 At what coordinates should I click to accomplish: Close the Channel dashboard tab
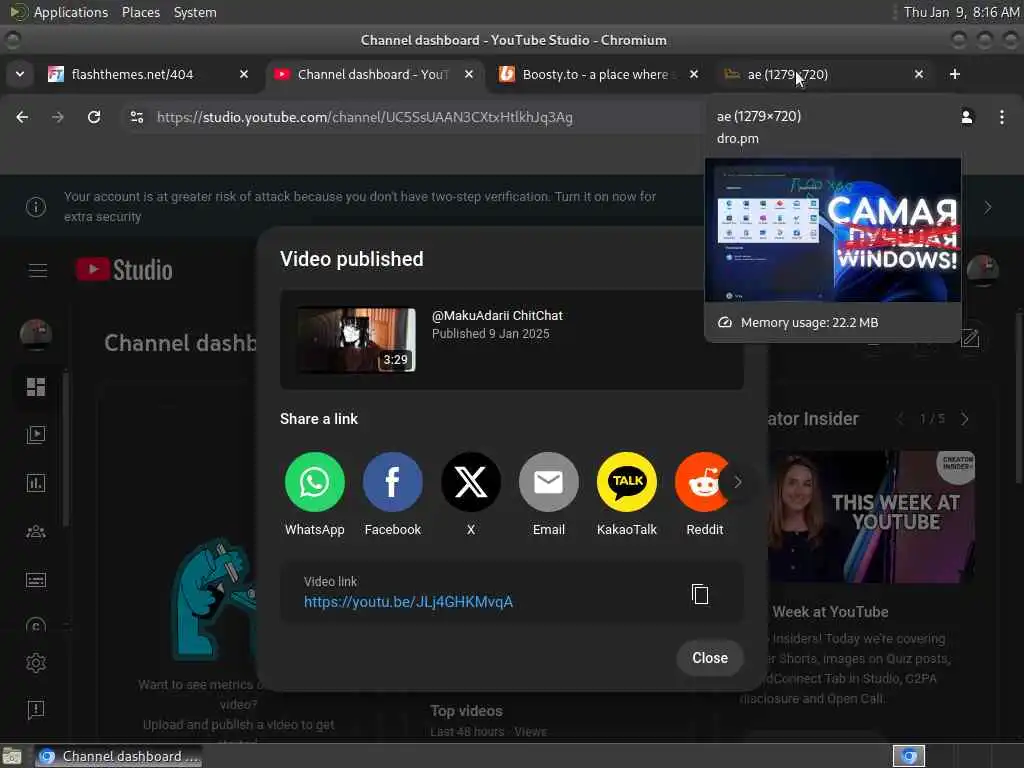pos(469,74)
